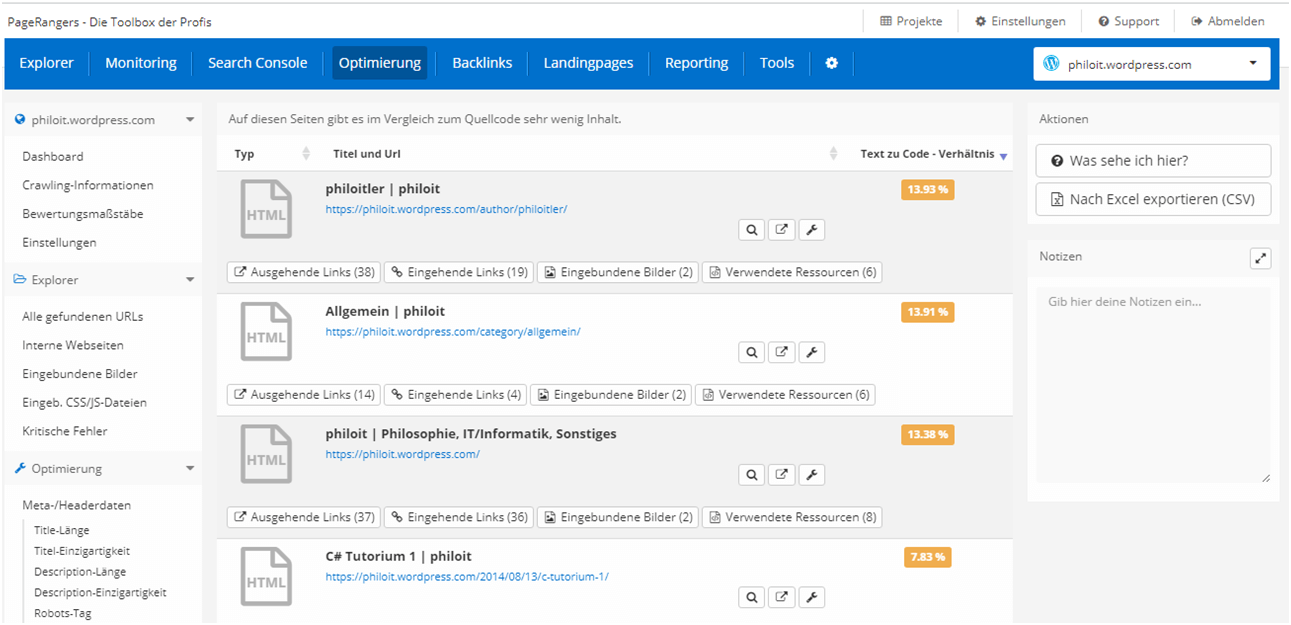This screenshot has width=1291, height=625.
Task: Click wrench icon for Allgemein row
Action: 812,352
